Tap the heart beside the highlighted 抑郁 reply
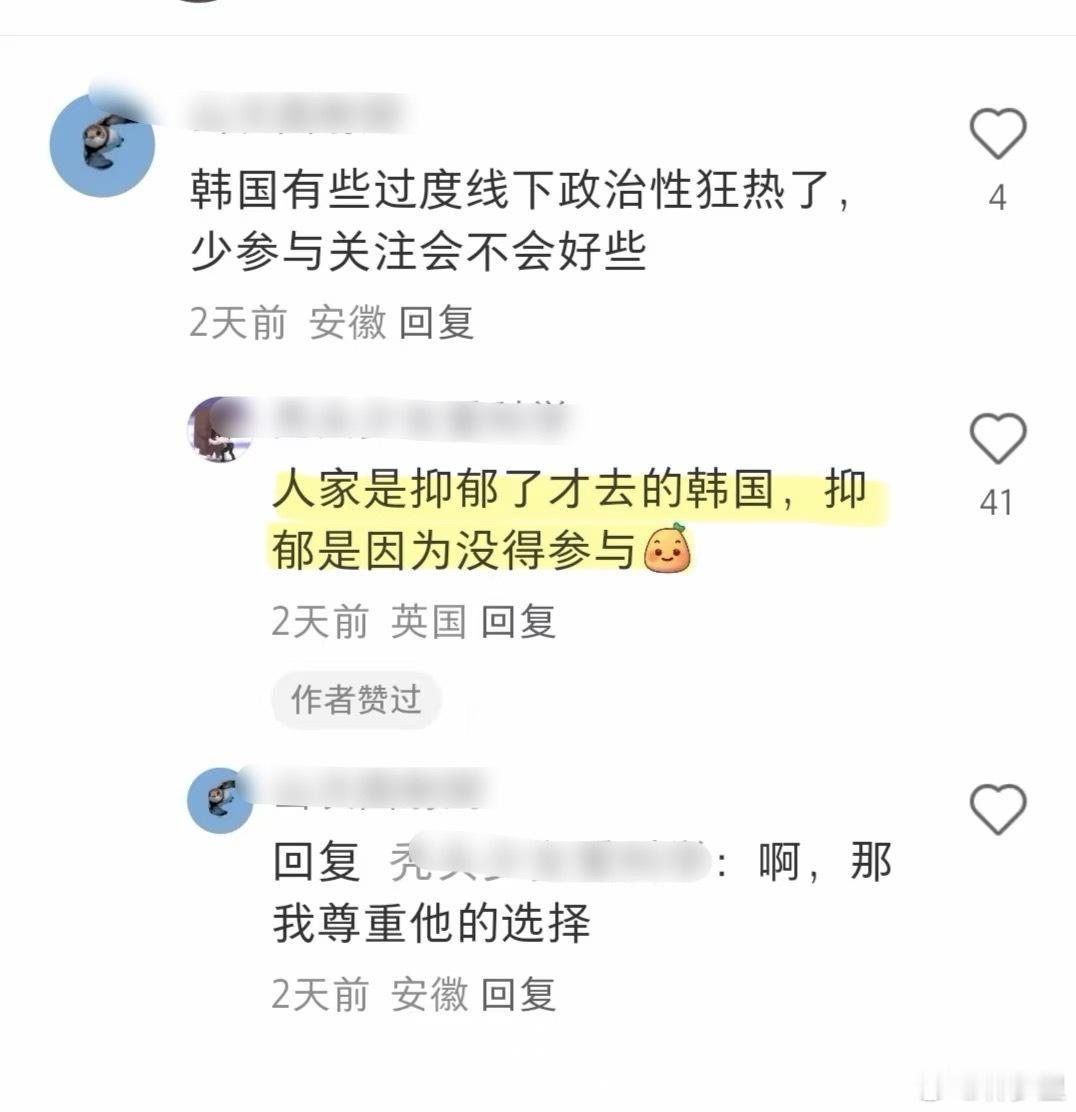 click(998, 439)
